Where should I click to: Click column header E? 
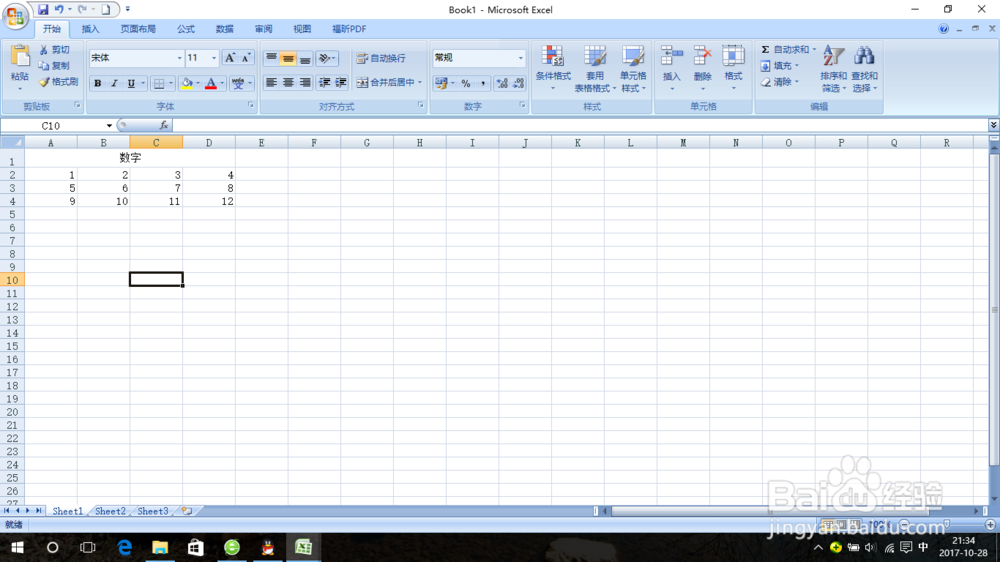[261, 143]
